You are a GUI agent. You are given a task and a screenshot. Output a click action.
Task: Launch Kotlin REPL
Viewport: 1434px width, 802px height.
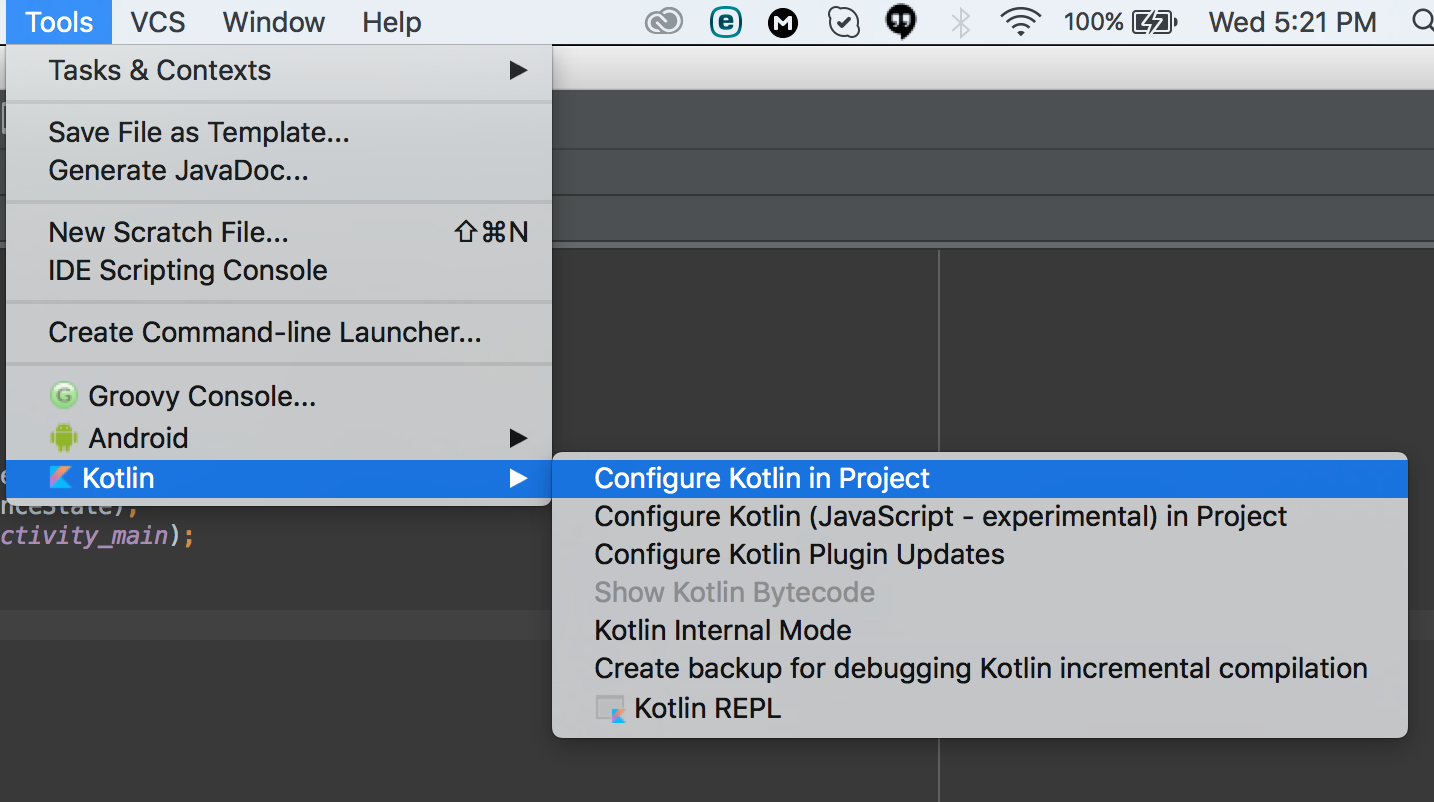[980, 709]
